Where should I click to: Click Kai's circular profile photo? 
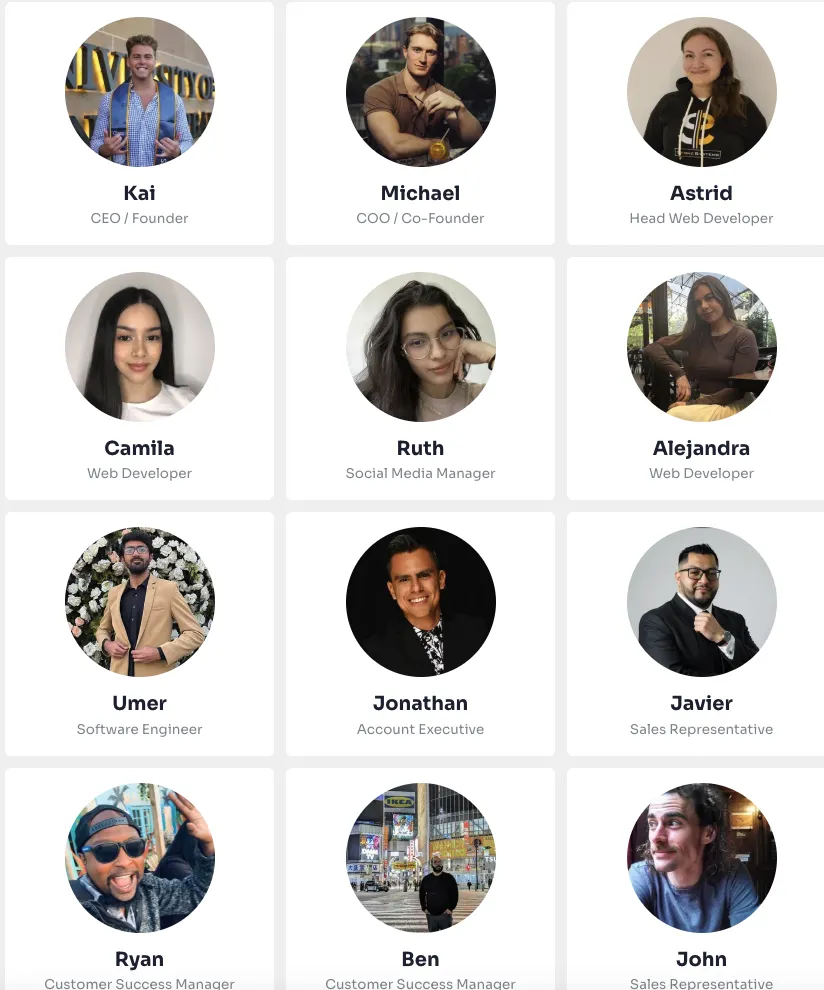click(140, 92)
